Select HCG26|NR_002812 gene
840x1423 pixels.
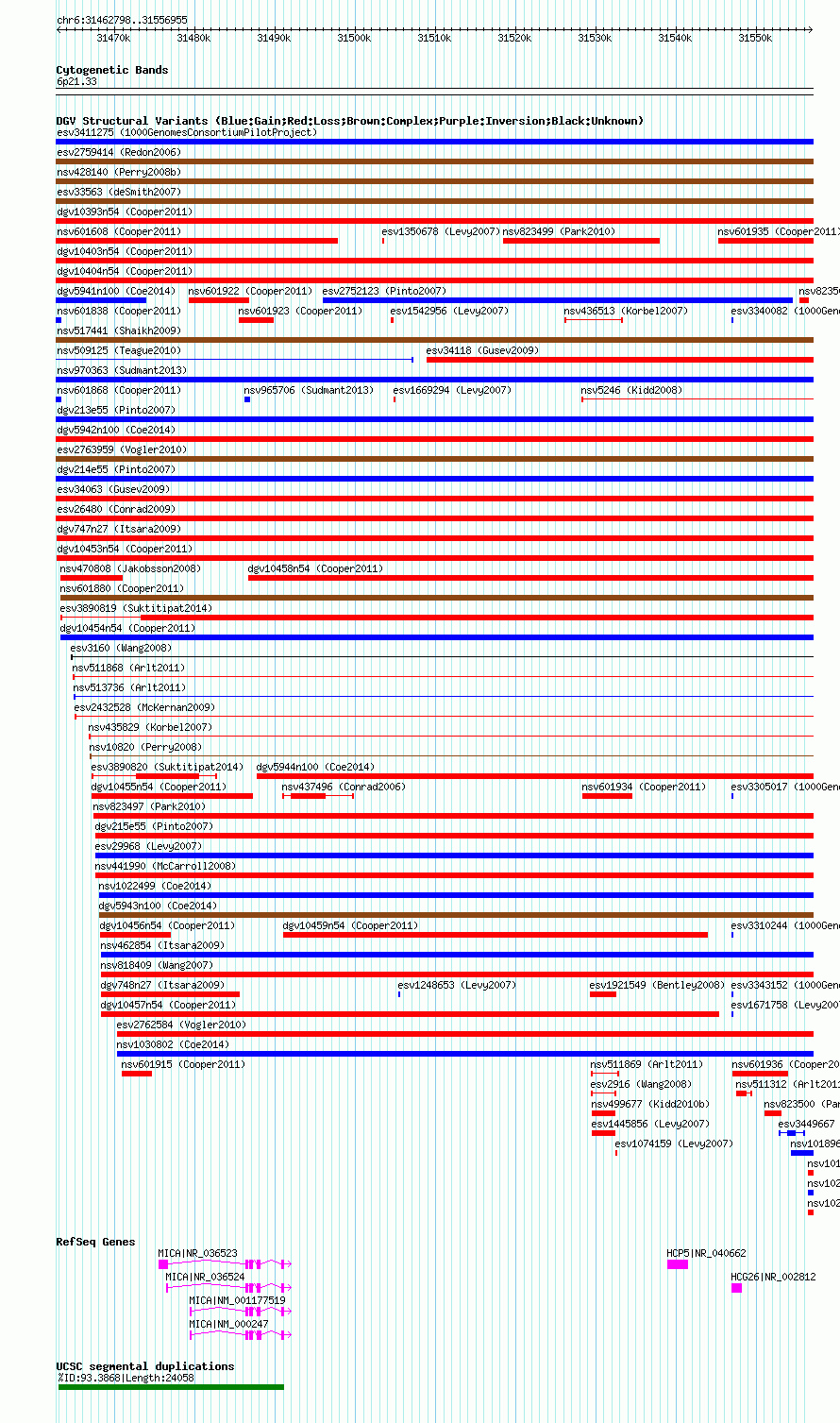pyautogui.click(x=736, y=1288)
